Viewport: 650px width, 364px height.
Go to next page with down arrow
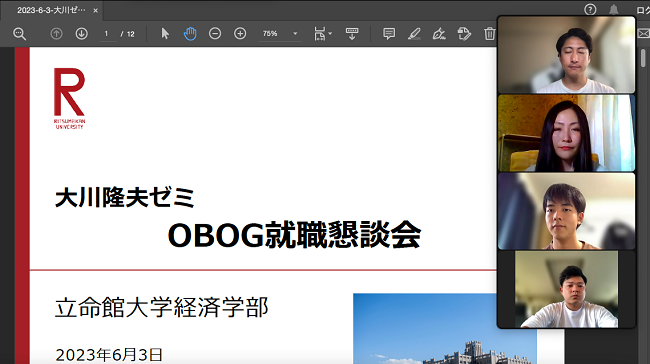click(x=81, y=34)
